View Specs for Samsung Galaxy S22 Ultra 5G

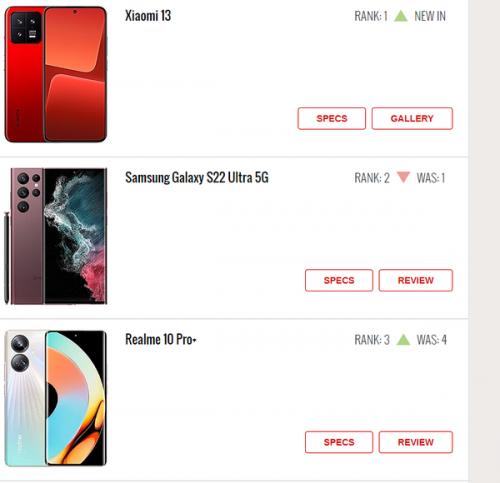[339, 280]
